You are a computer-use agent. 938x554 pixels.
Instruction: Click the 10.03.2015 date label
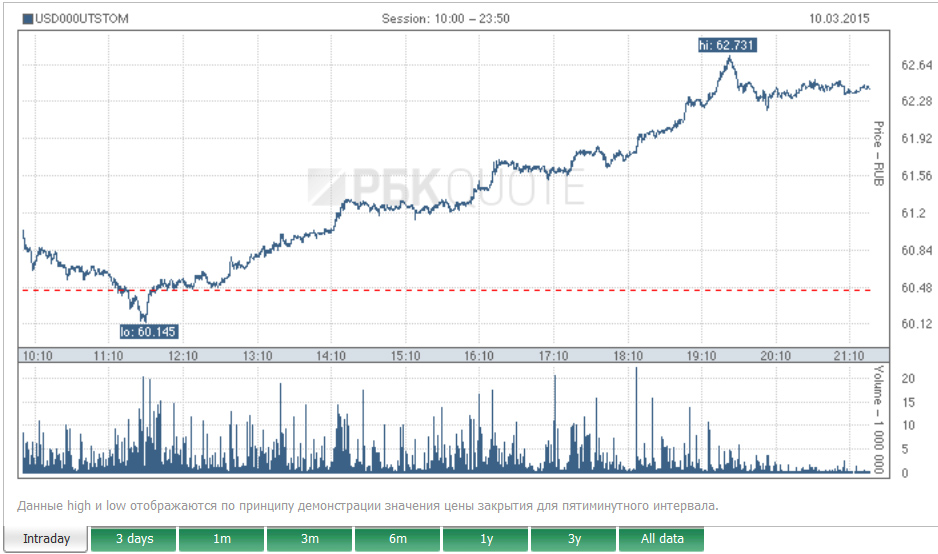click(x=841, y=19)
